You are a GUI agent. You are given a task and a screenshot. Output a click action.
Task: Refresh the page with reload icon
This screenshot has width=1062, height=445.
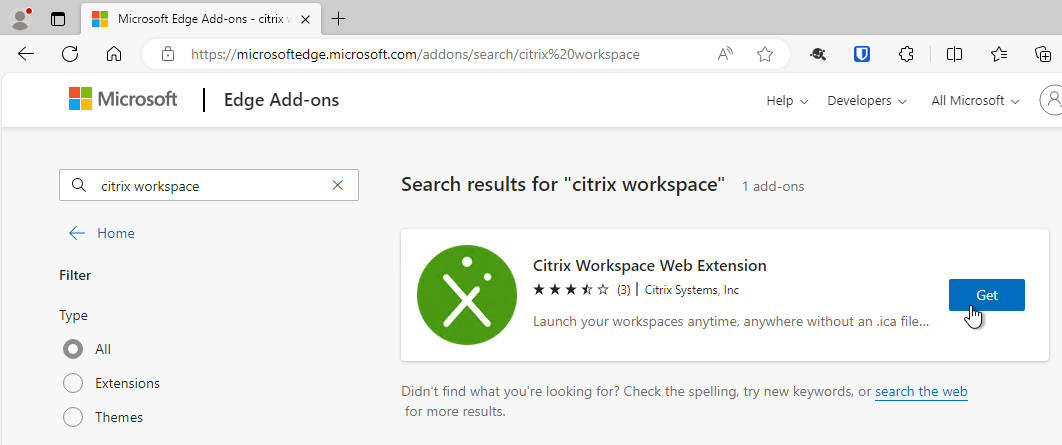(70, 54)
